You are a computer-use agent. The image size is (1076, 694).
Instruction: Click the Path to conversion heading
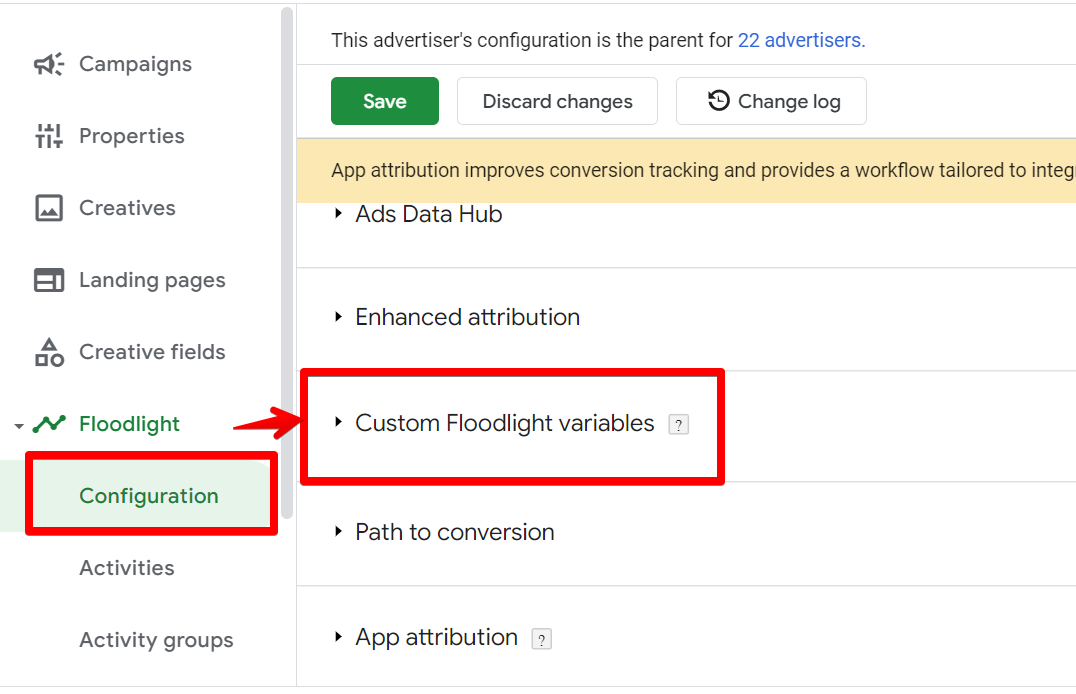(x=454, y=532)
